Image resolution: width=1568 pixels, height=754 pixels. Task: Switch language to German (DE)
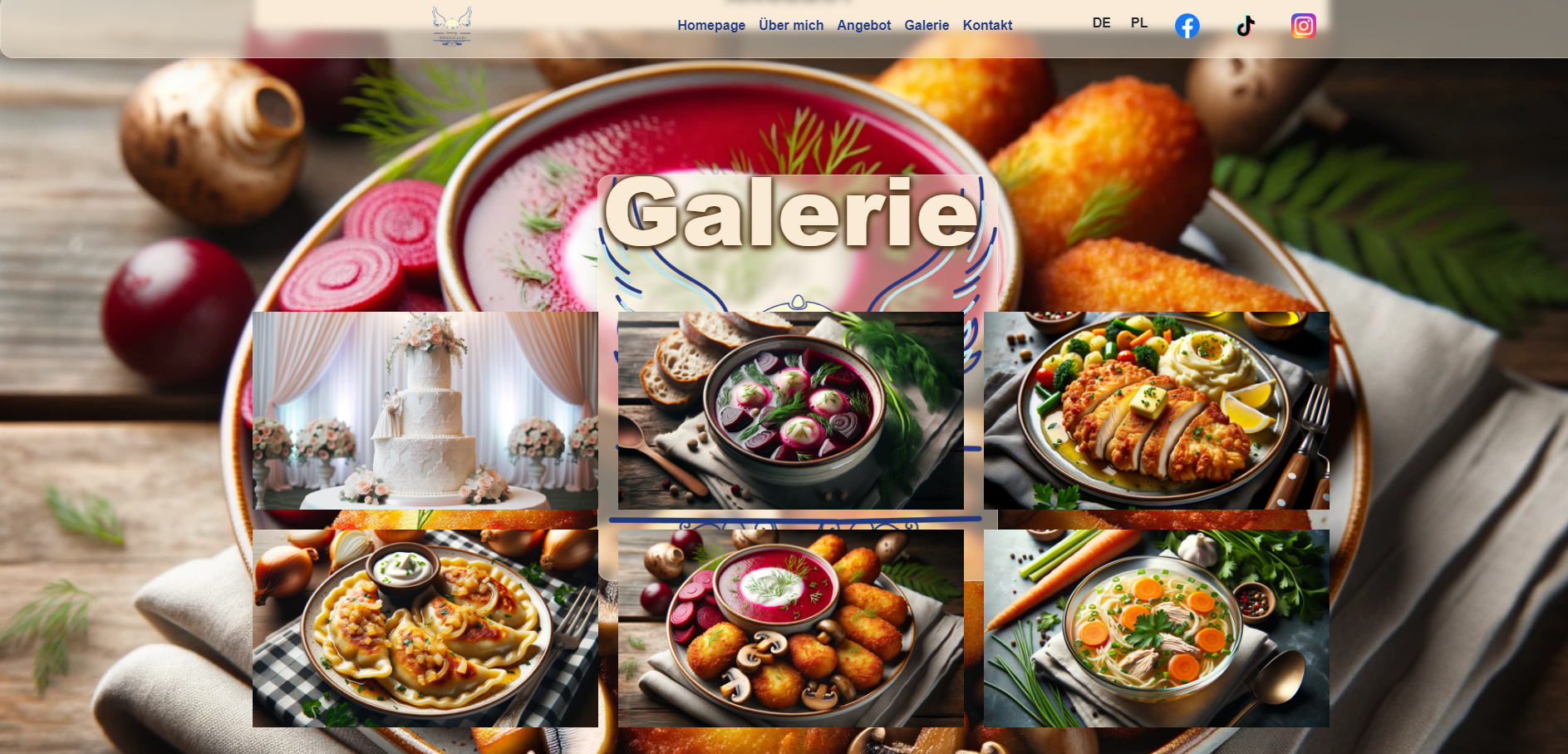point(1101,23)
